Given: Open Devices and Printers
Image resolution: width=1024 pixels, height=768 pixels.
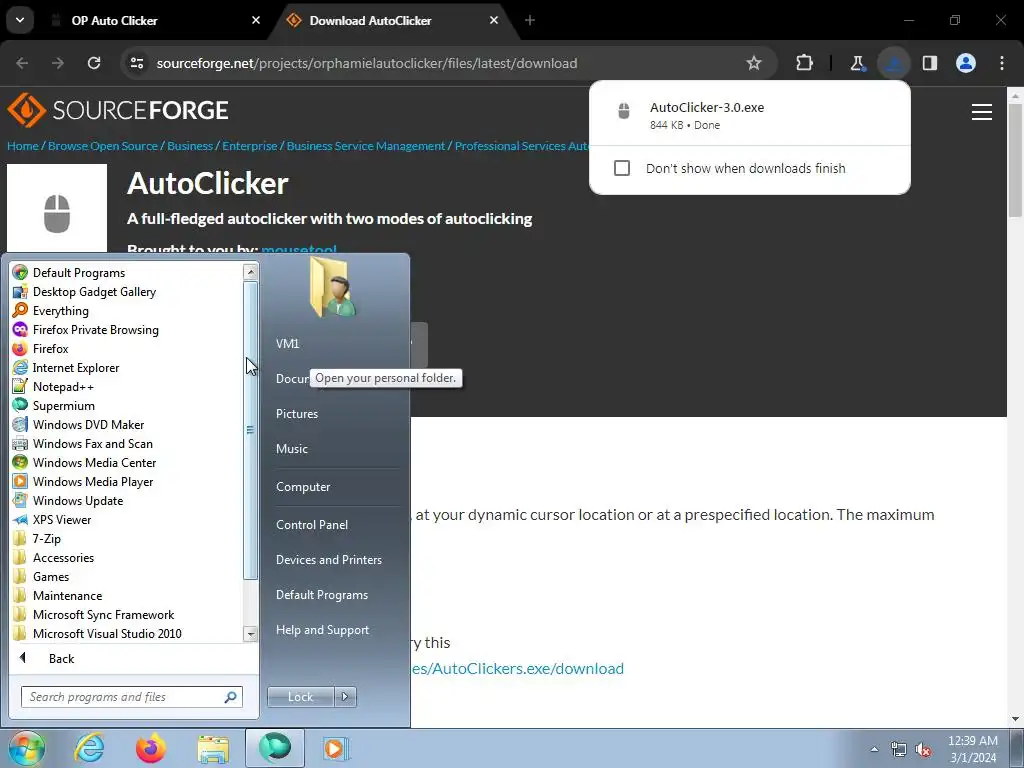Looking at the screenshot, I should tap(328, 560).
